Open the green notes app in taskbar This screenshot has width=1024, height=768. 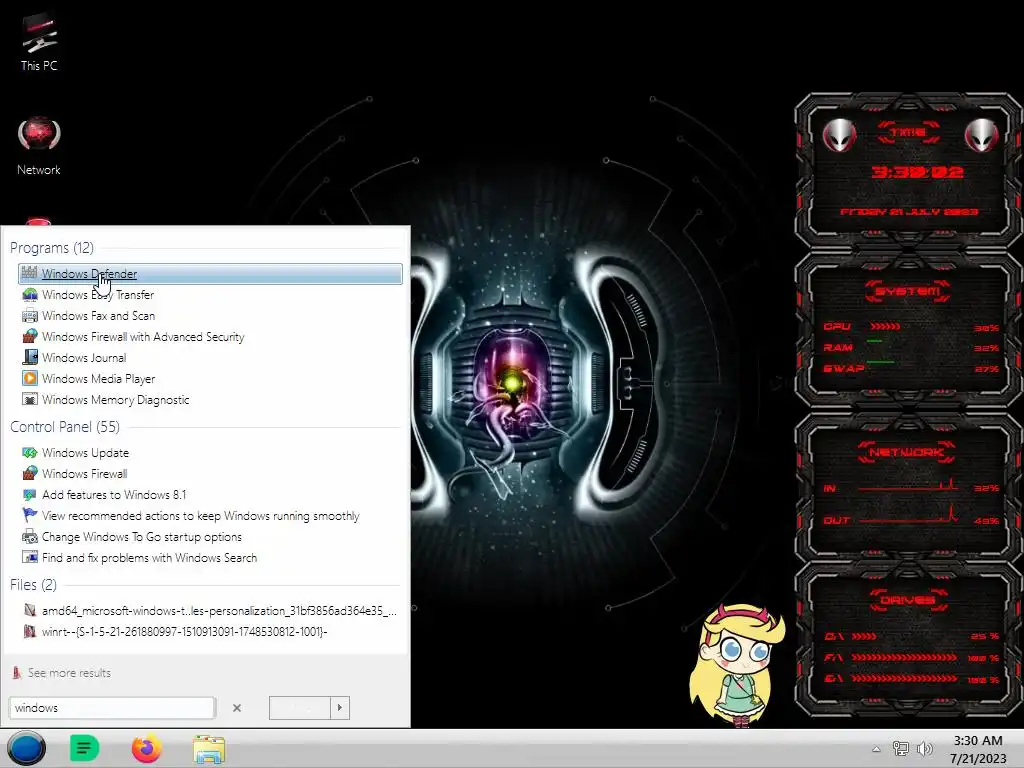(x=84, y=748)
